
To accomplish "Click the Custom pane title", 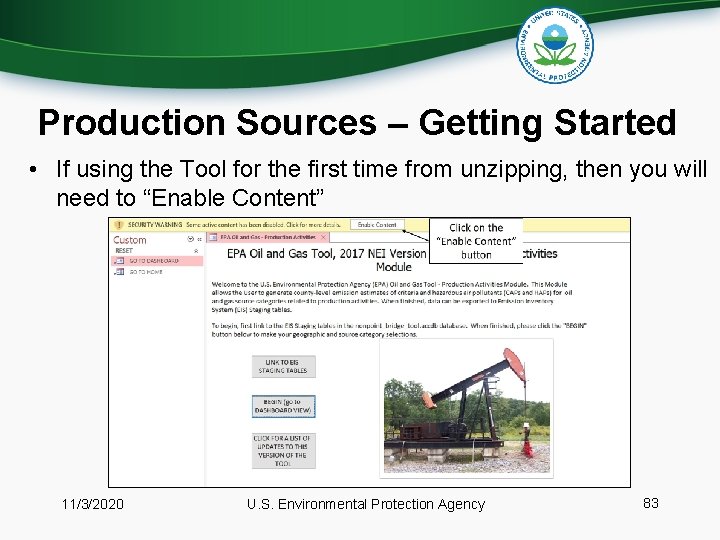I will click(130, 240).
